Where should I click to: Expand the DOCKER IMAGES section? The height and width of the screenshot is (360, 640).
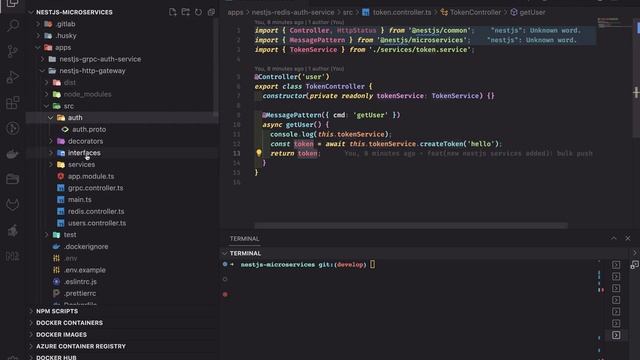coord(61,335)
